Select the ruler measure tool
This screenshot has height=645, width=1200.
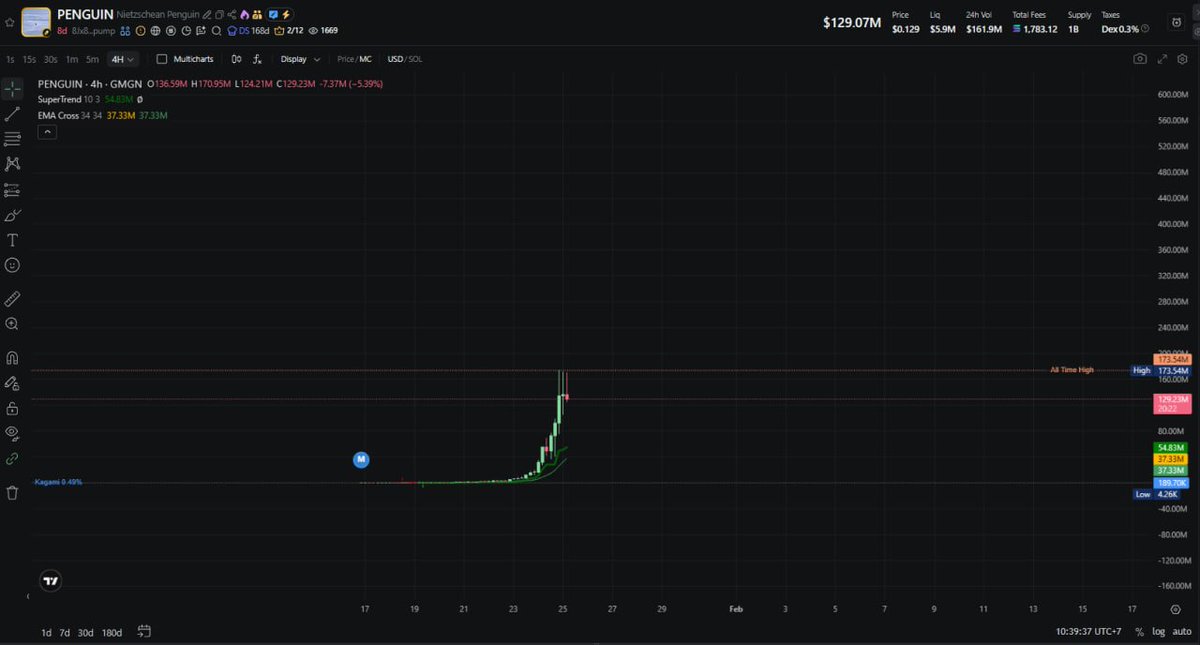tap(13, 298)
